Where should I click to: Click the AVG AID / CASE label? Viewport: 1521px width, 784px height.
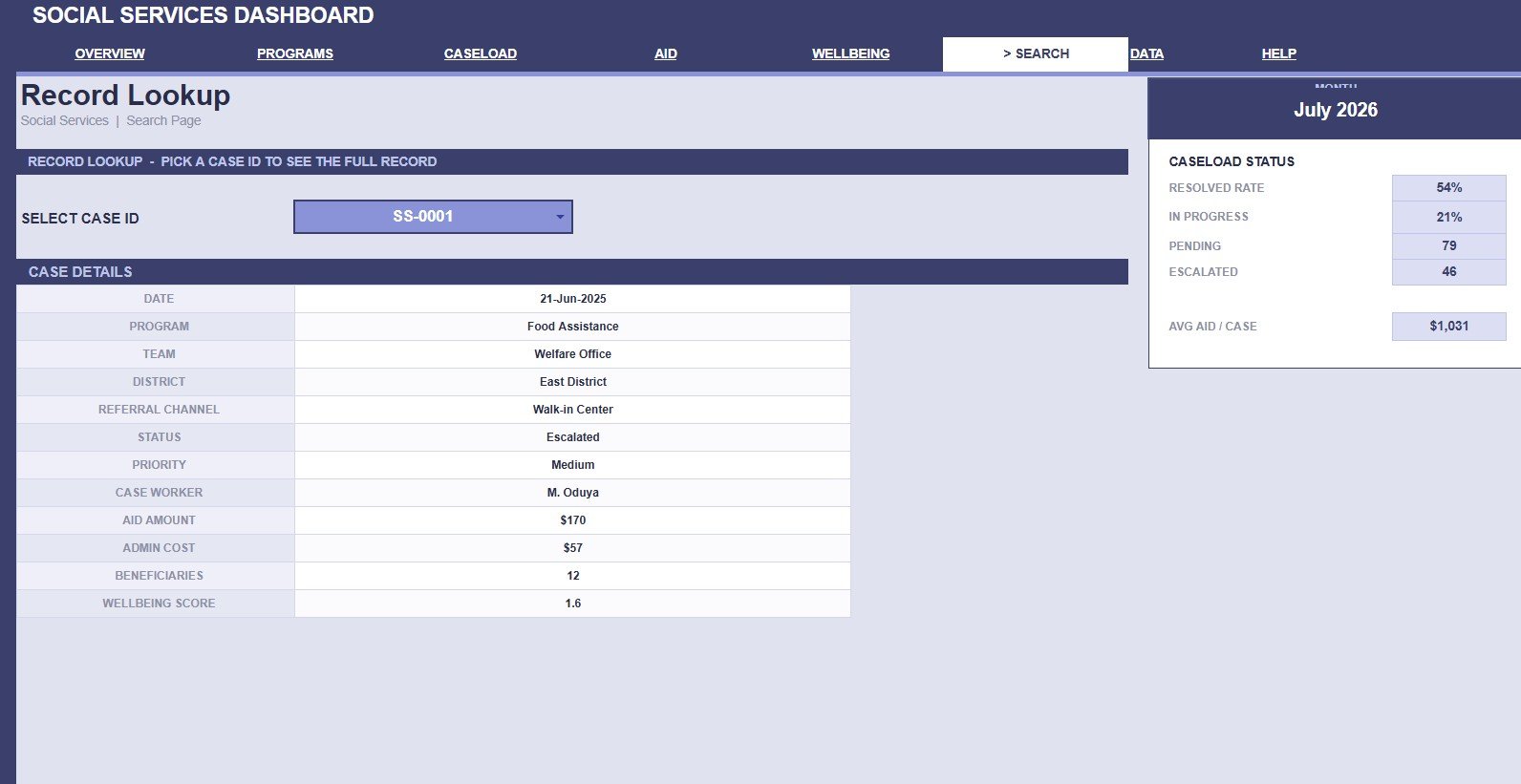click(x=1212, y=327)
